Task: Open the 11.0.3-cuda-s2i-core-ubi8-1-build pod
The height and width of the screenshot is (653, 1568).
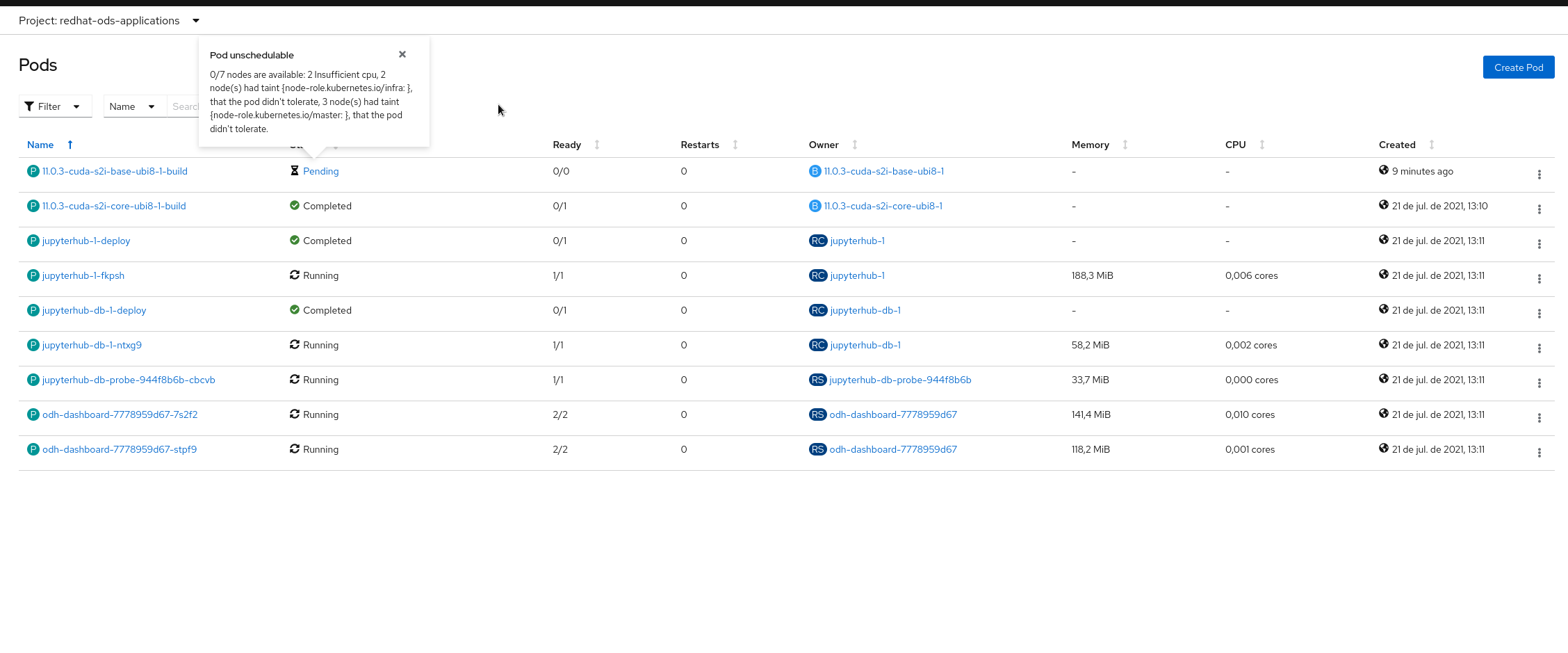Action: click(114, 206)
